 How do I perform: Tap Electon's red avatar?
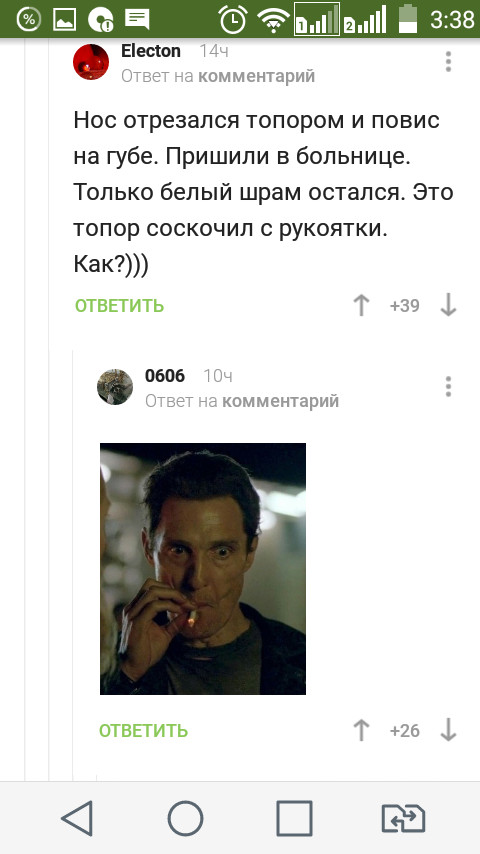[91, 62]
